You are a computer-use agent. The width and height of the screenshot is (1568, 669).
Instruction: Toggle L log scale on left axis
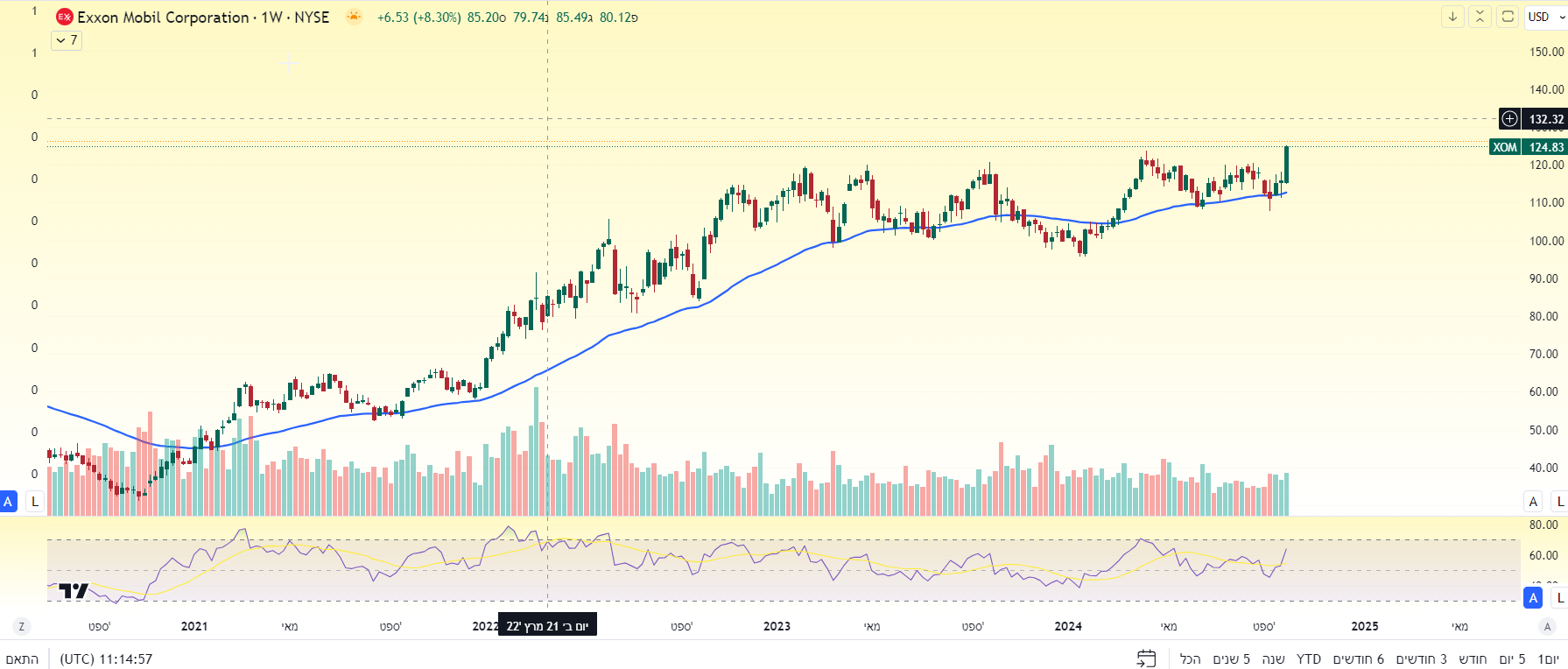pyautogui.click(x=34, y=502)
